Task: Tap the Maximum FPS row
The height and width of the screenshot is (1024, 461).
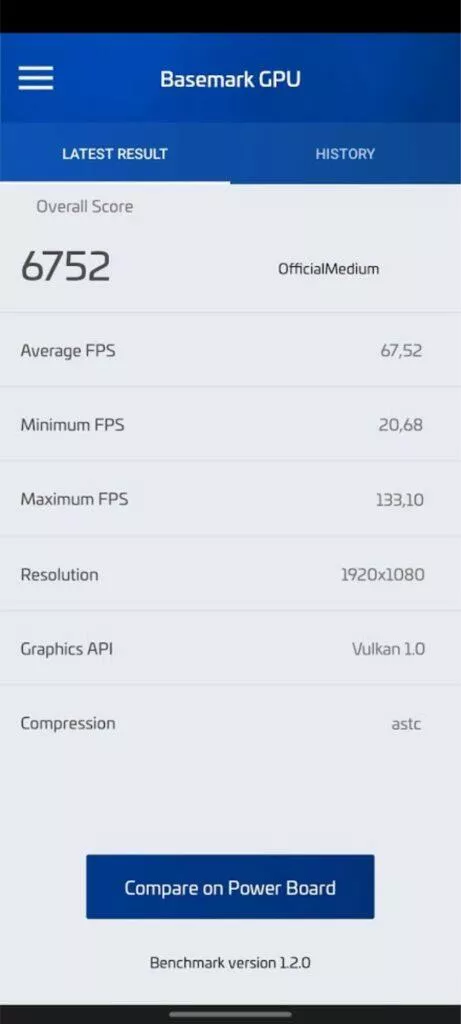Action: (230, 500)
